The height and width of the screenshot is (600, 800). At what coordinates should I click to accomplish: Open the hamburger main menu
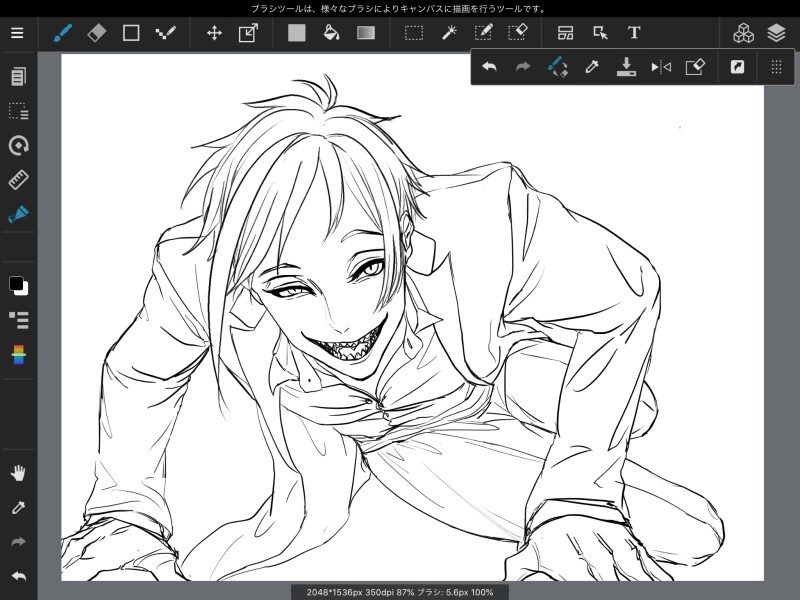point(17,33)
